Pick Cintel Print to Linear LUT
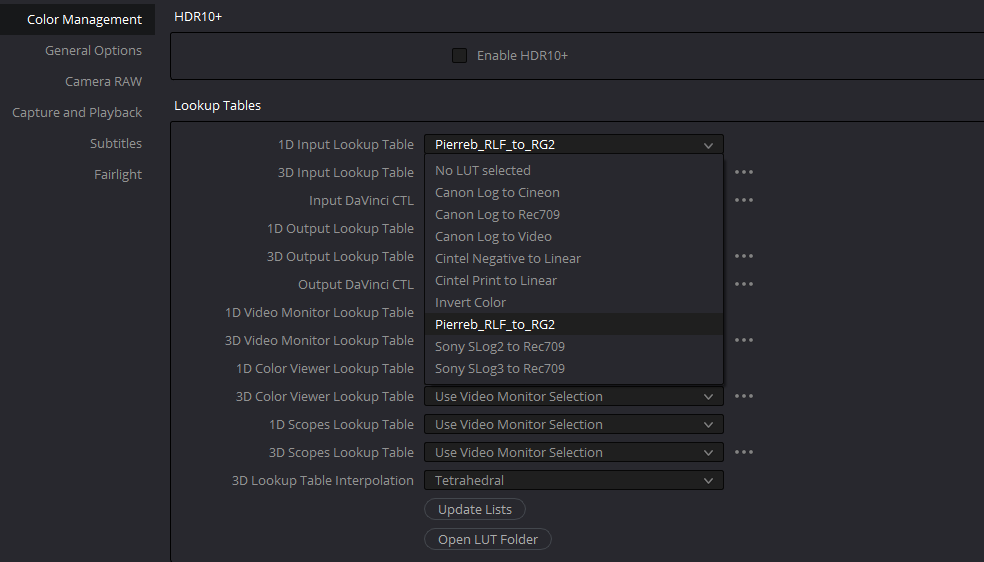The image size is (984, 562). (x=574, y=280)
